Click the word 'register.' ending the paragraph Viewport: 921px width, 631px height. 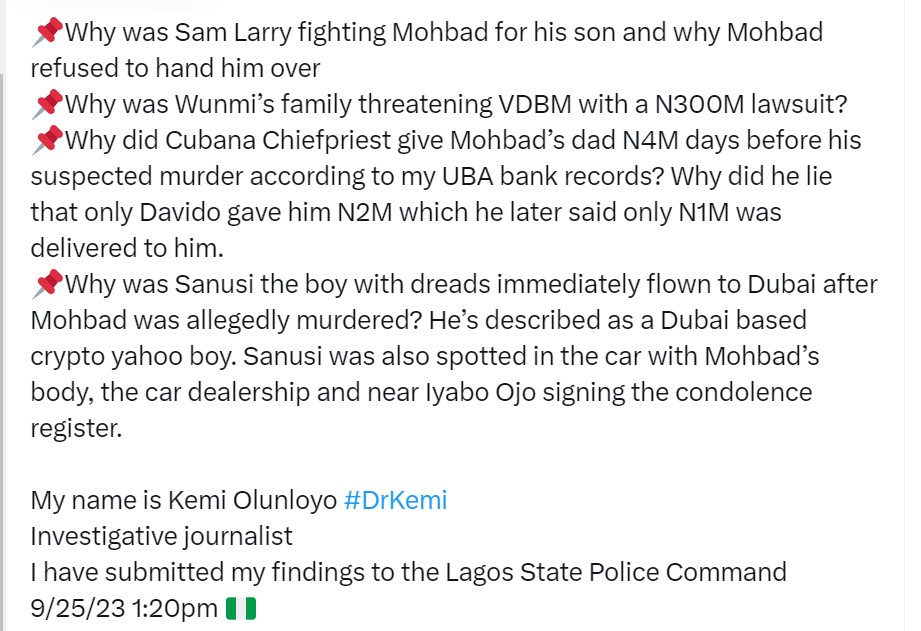pyautogui.click(x=76, y=428)
